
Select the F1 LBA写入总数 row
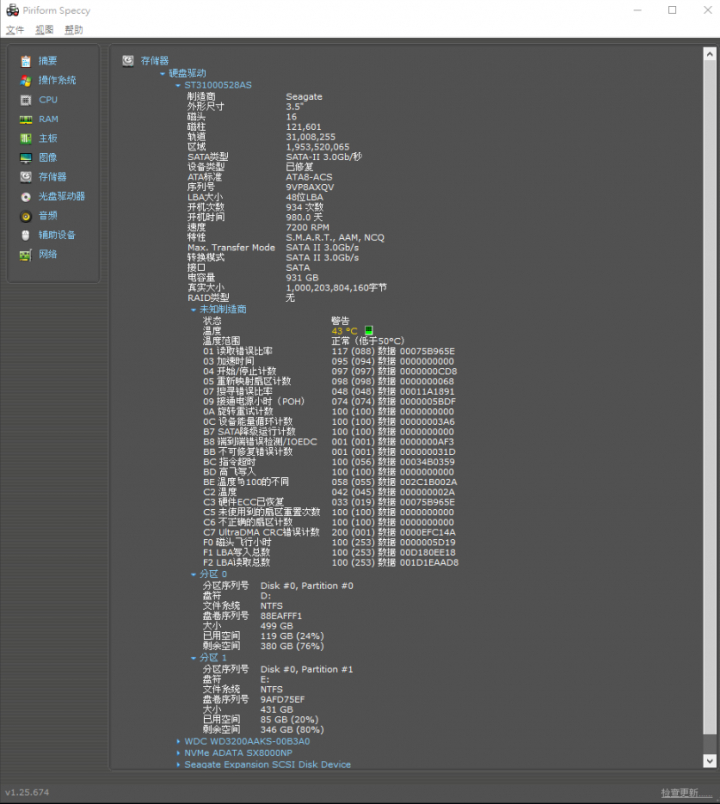tap(329, 552)
